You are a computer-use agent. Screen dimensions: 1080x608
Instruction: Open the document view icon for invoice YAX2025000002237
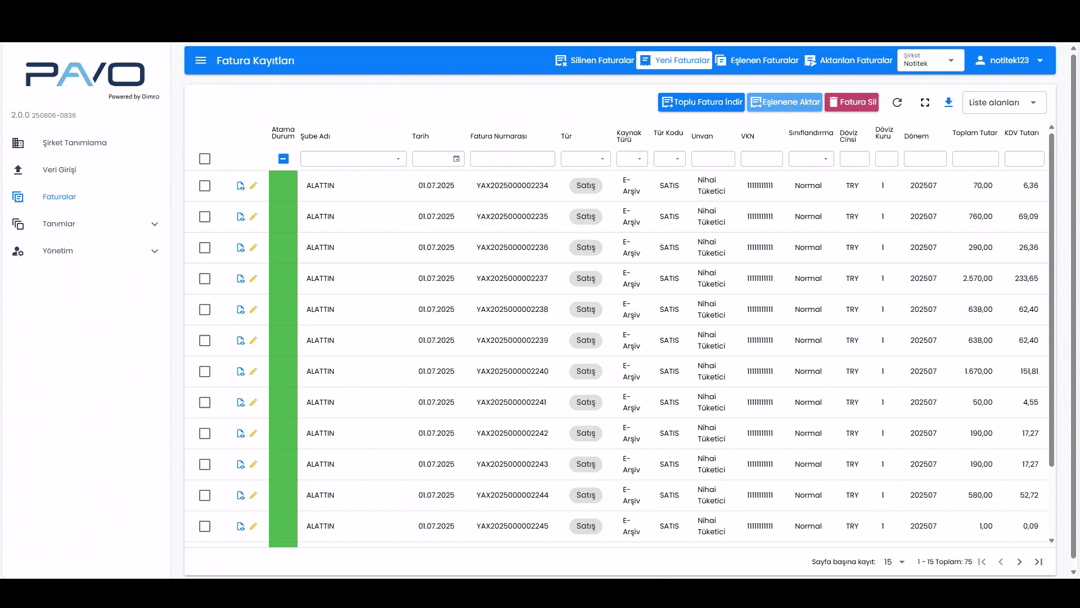click(x=241, y=279)
